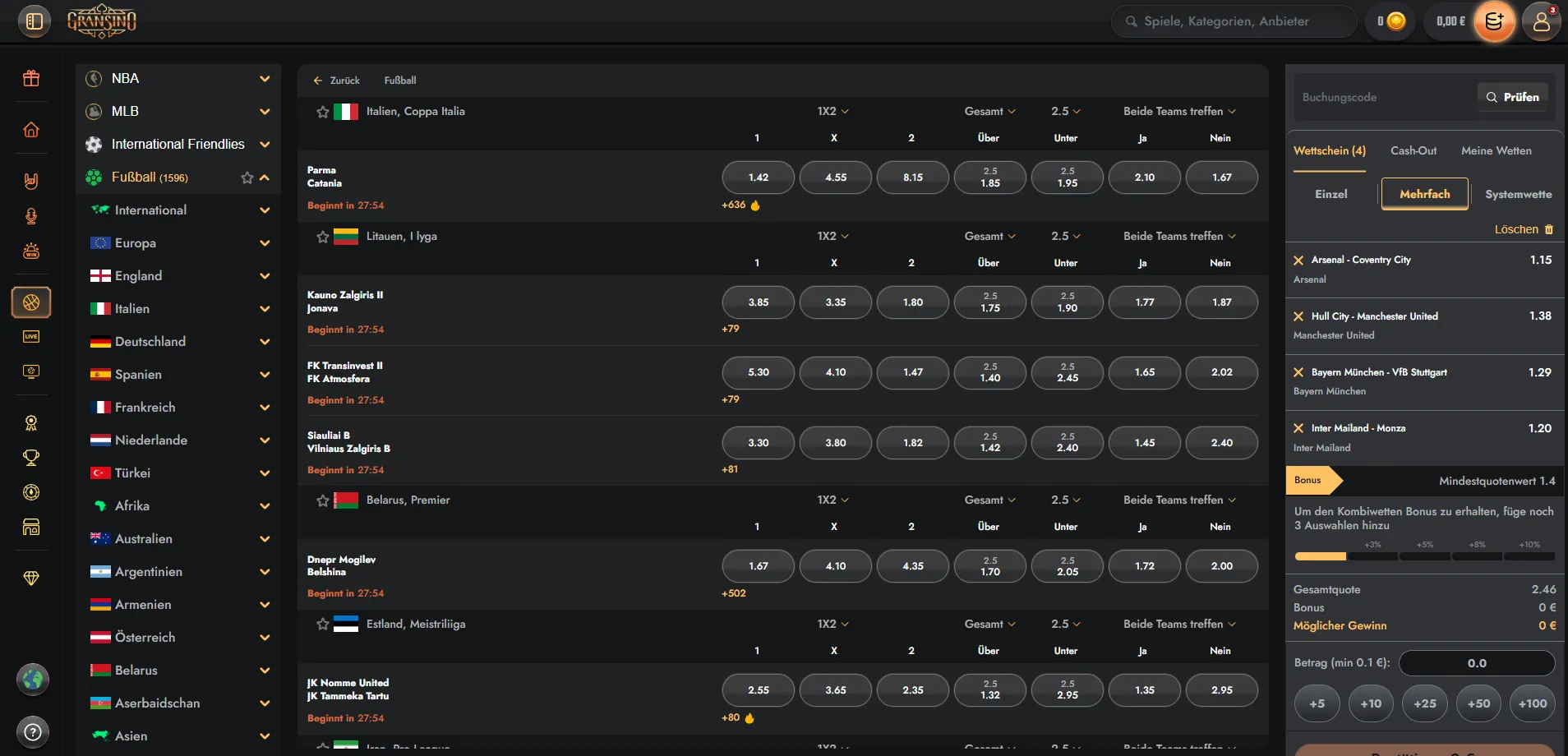
Task: Select the Systemwette bet type
Action: click(1519, 194)
